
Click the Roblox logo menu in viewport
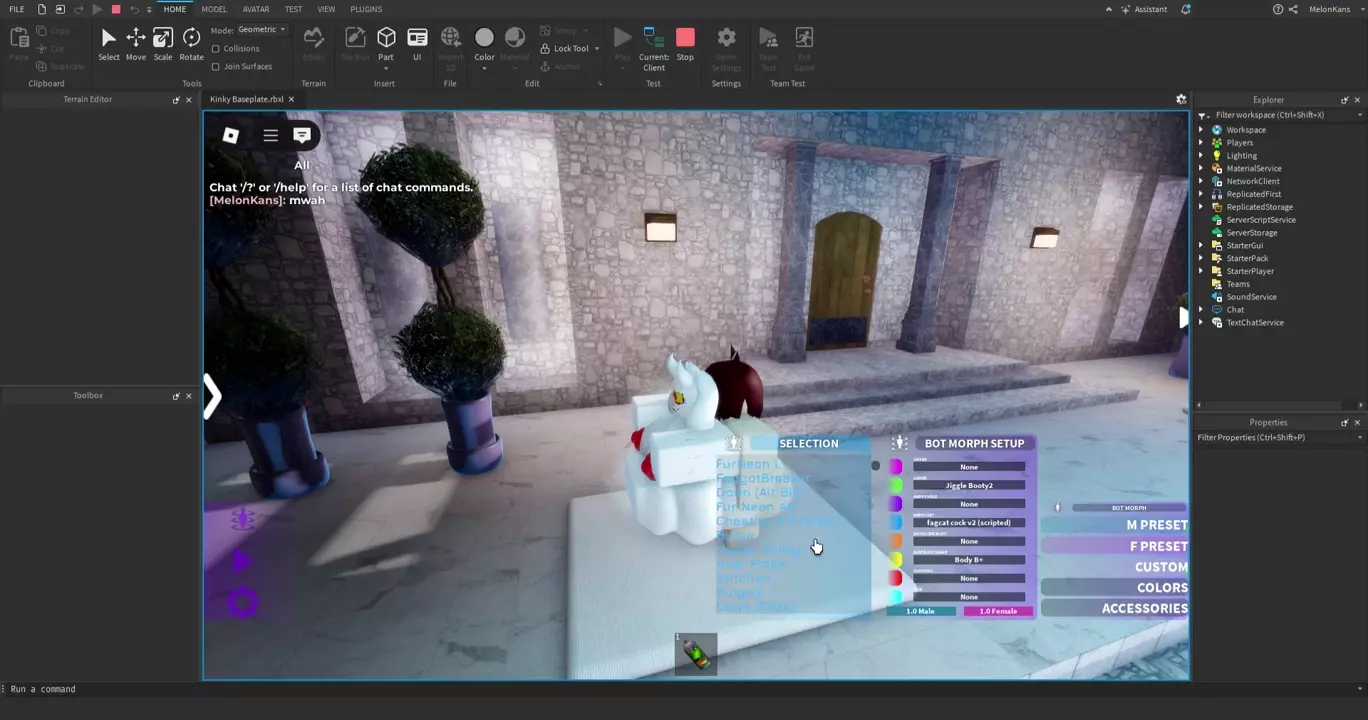(x=230, y=135)
